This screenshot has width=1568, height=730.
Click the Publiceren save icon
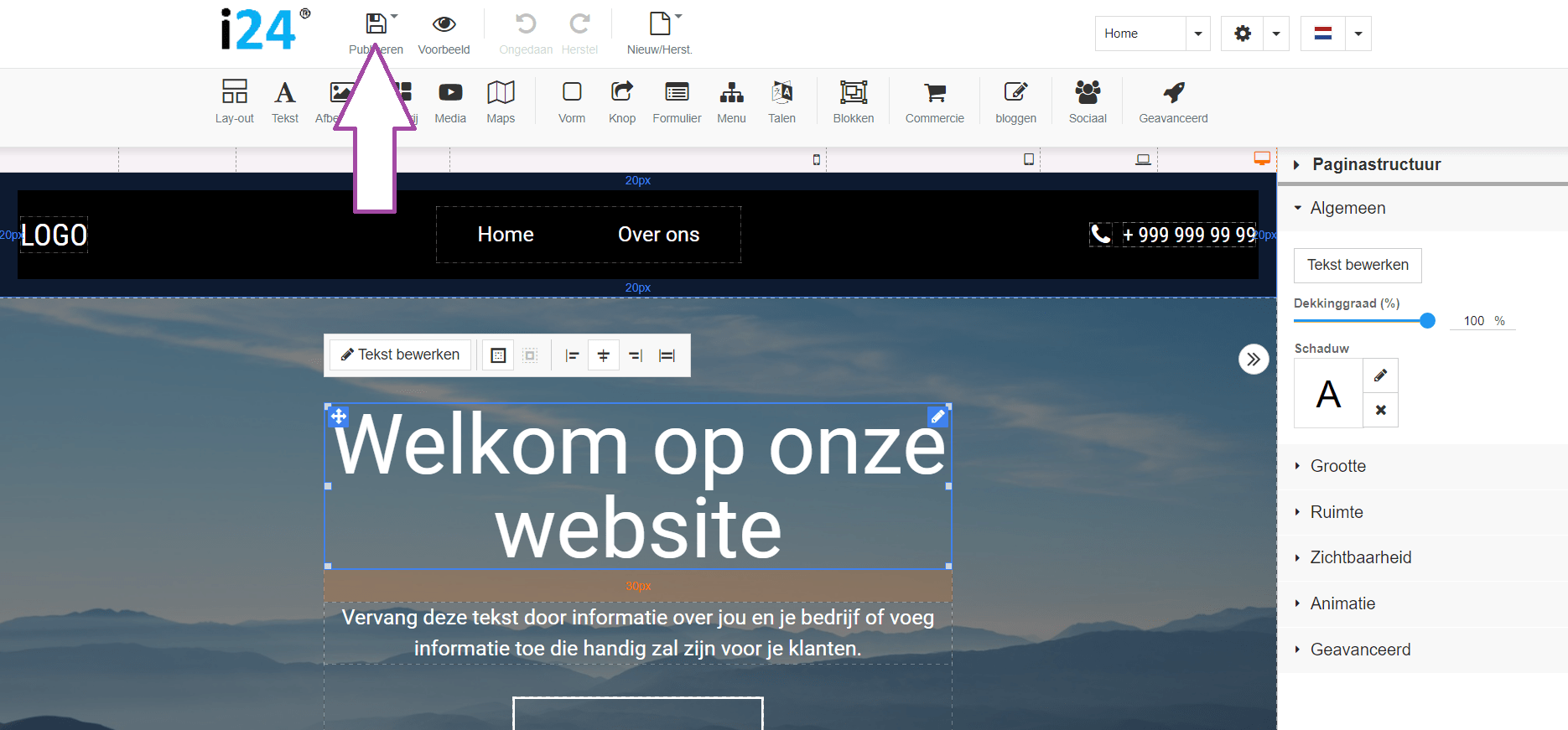(376, 23)
